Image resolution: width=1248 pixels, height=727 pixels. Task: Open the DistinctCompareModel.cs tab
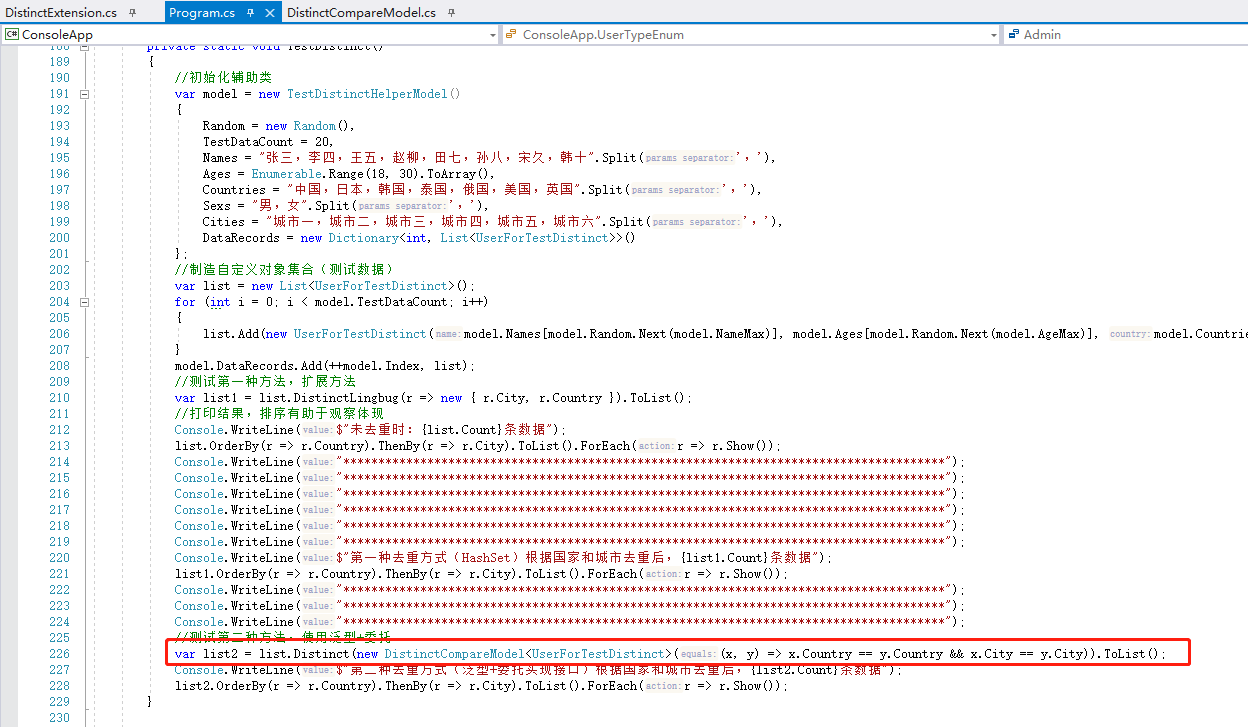tap(361, 13)
